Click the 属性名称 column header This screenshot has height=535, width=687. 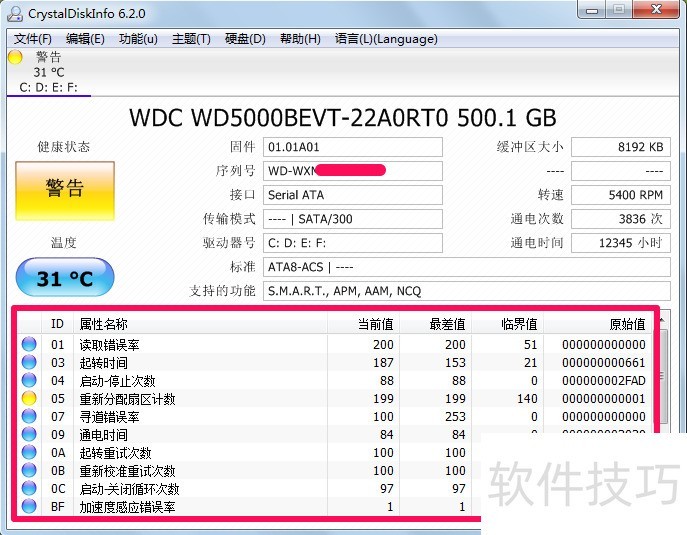click(200, 324)
